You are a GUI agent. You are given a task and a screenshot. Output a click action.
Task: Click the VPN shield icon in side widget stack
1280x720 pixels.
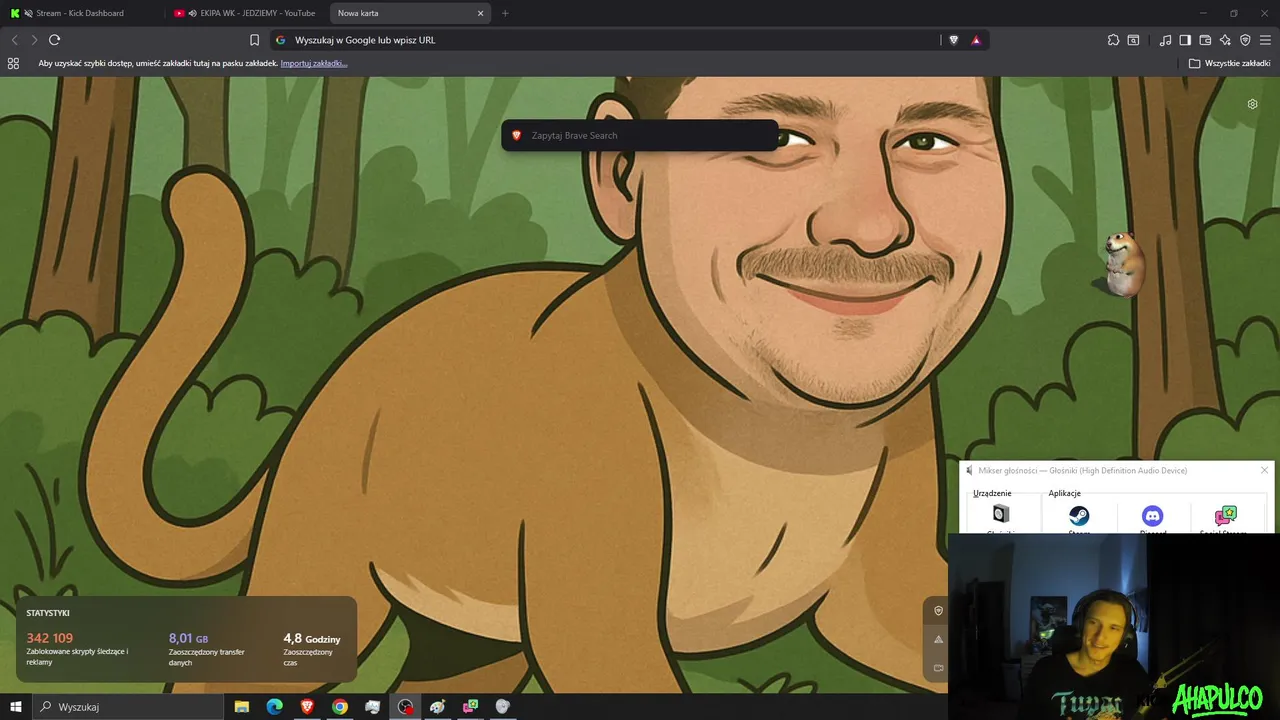[x=938, y=610]
